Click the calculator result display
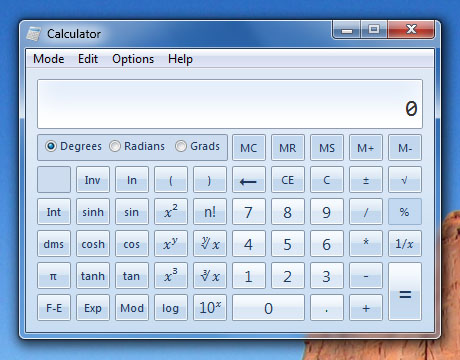Screen dimensions: 460x360 [x=230, y=104]
